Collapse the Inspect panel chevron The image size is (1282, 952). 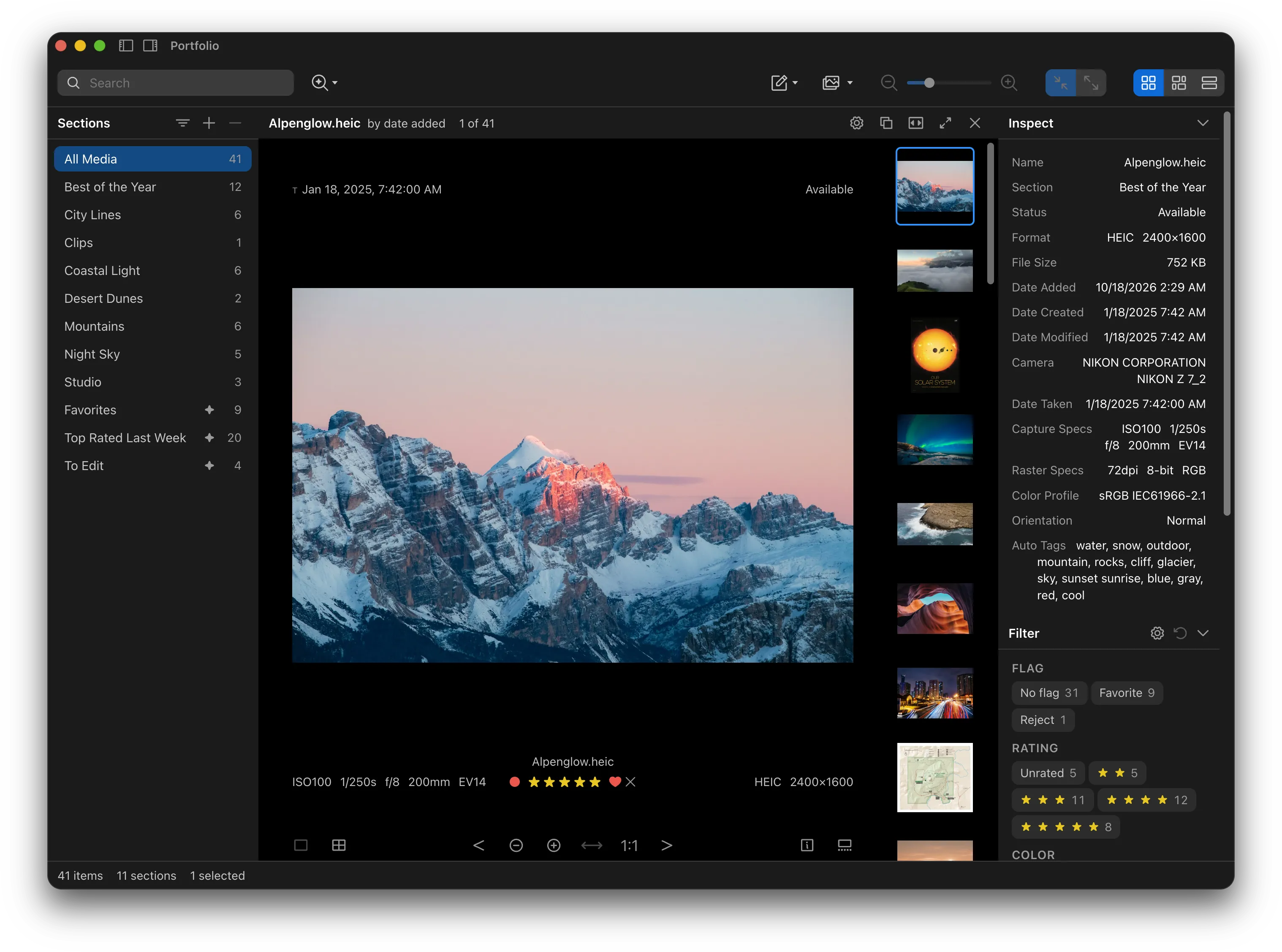click(1203, 123)
